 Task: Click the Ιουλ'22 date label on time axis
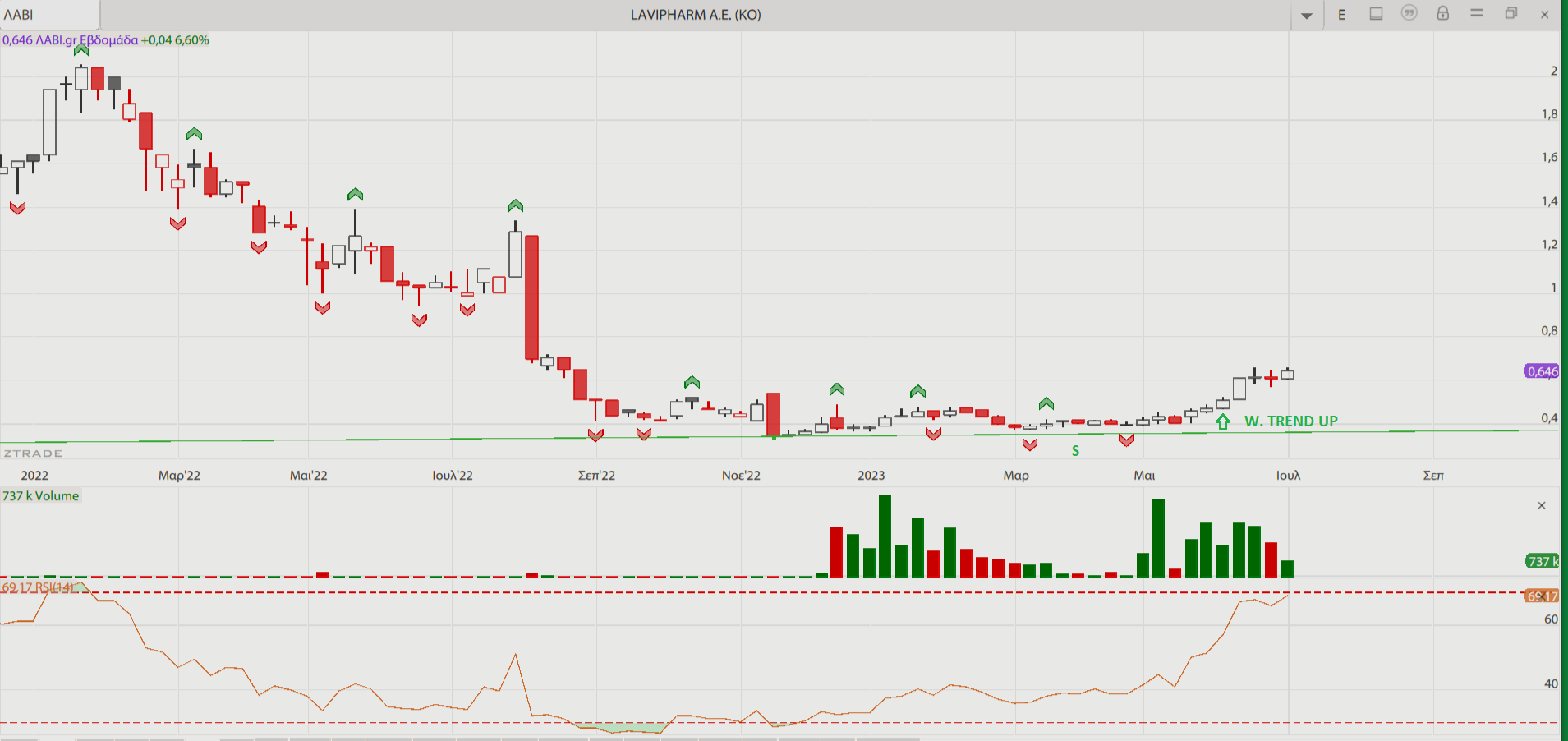[x=453, y=475]
